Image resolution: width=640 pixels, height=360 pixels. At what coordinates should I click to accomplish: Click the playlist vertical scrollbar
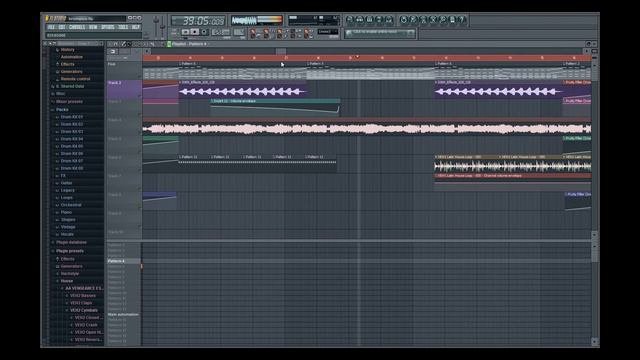click(x=595, y=147)
